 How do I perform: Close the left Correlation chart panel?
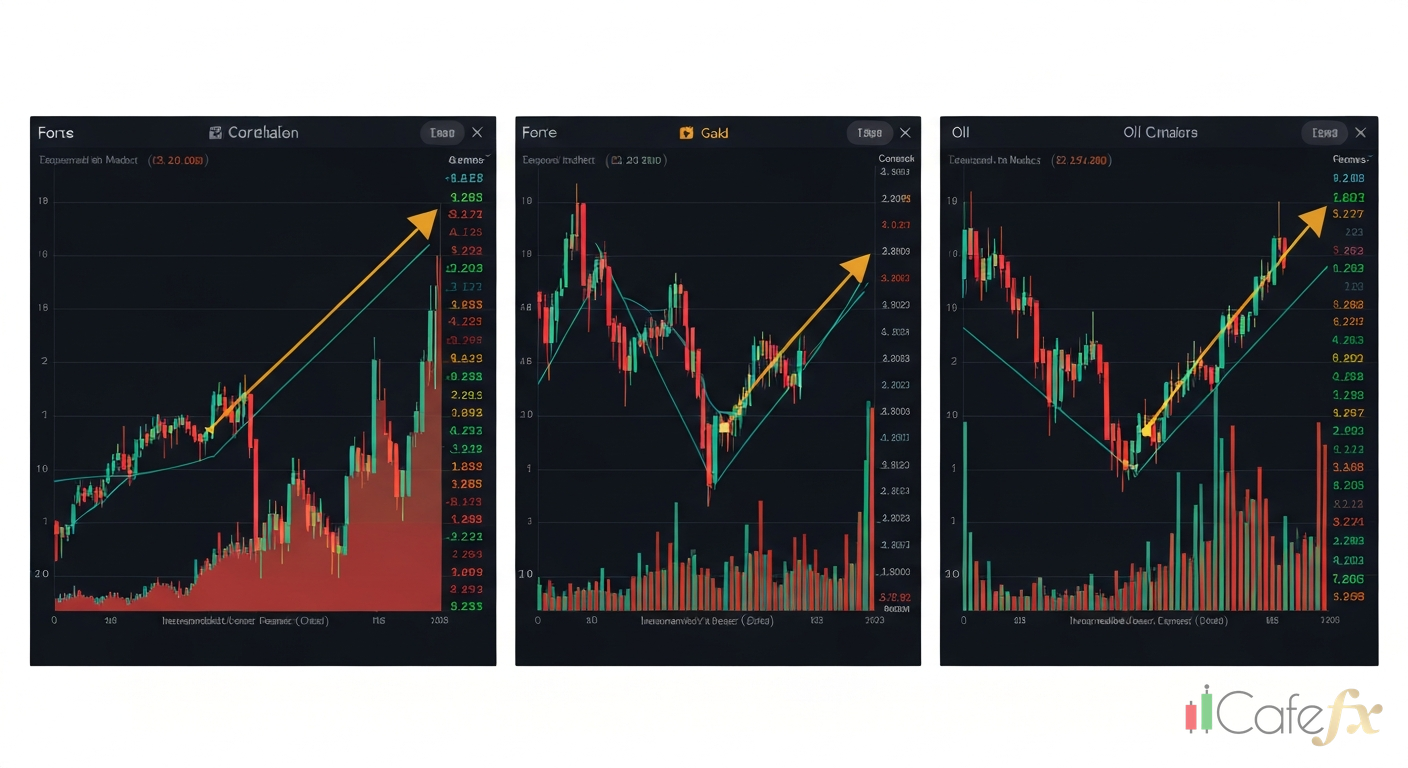(x=477, y=133)
